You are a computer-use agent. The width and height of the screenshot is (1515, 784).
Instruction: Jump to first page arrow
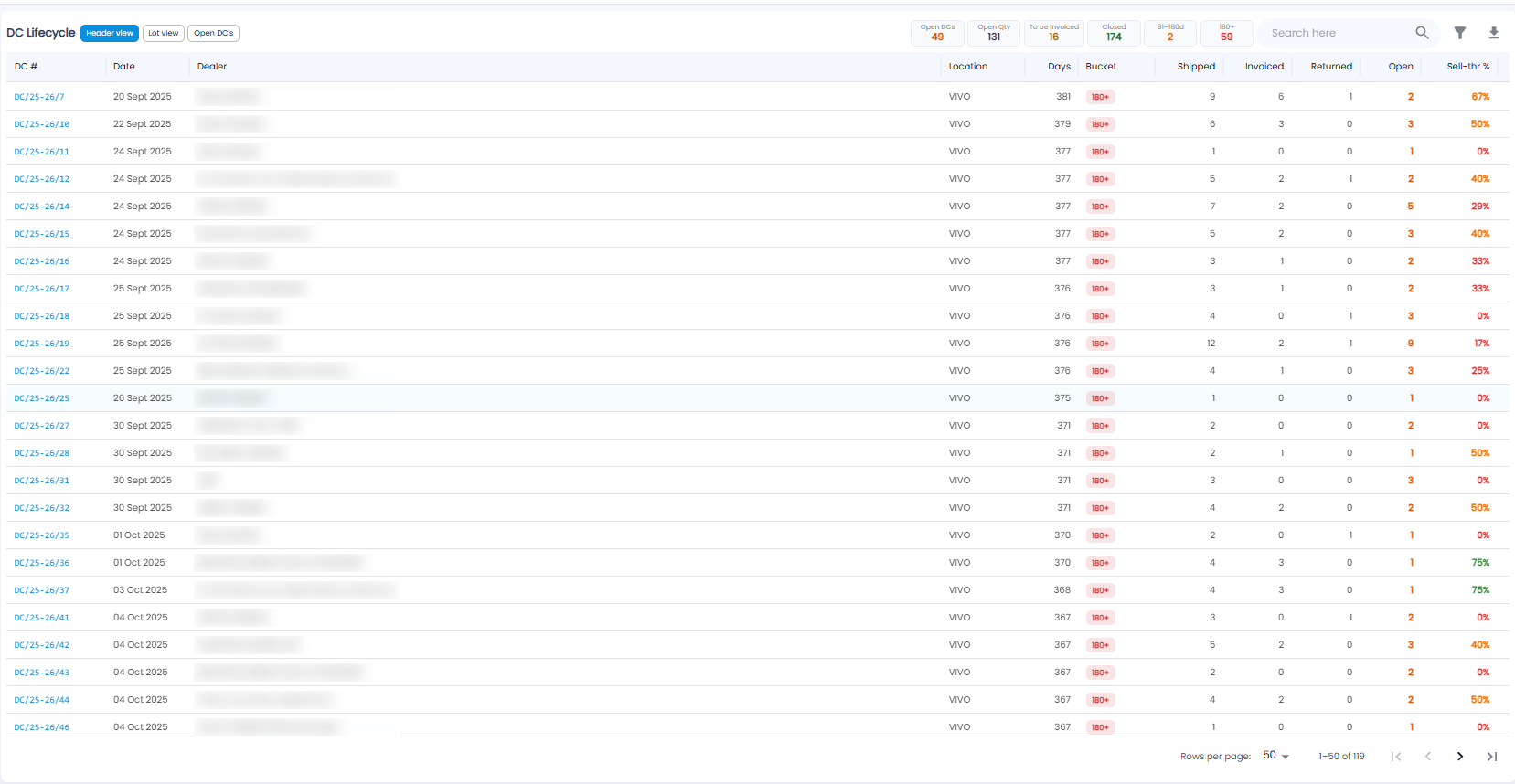(1396, 757)
